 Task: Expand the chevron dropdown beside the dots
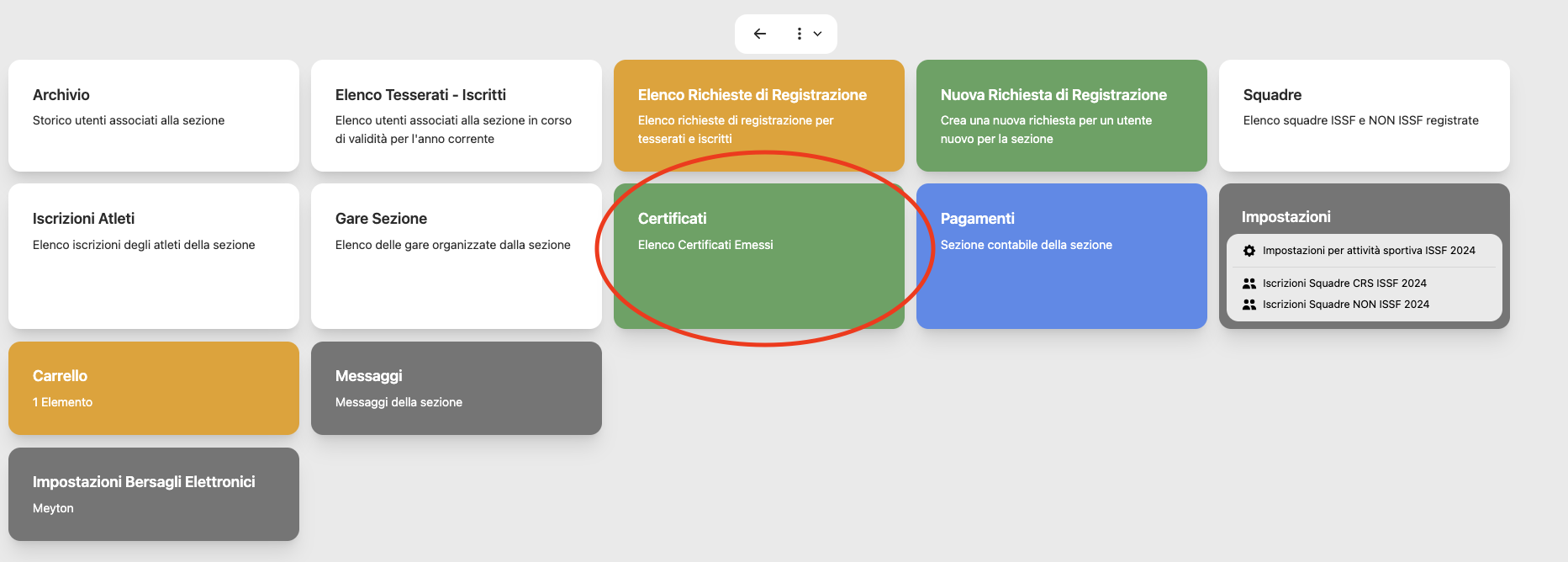tap(817, 34)
